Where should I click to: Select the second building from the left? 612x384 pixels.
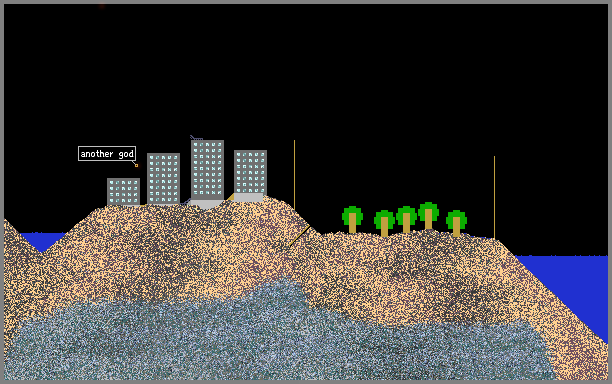pos(164,179)
